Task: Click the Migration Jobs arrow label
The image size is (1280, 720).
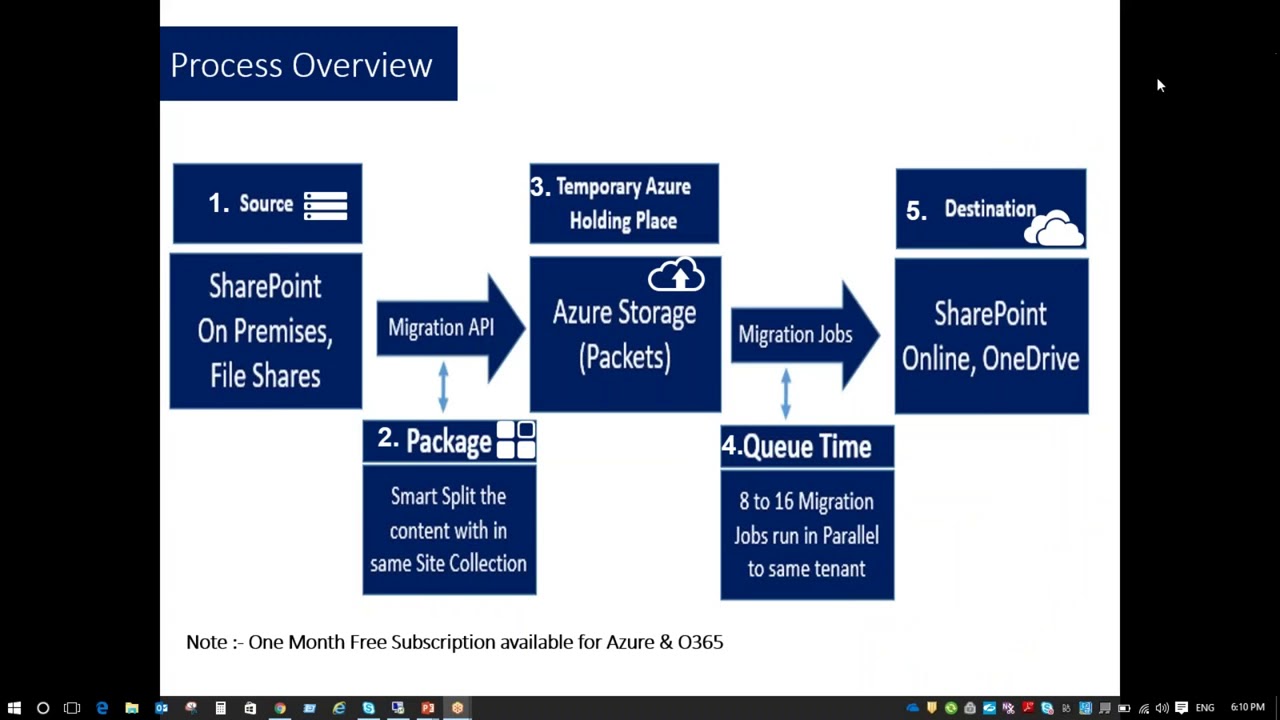Action: [x=795, y=335]
